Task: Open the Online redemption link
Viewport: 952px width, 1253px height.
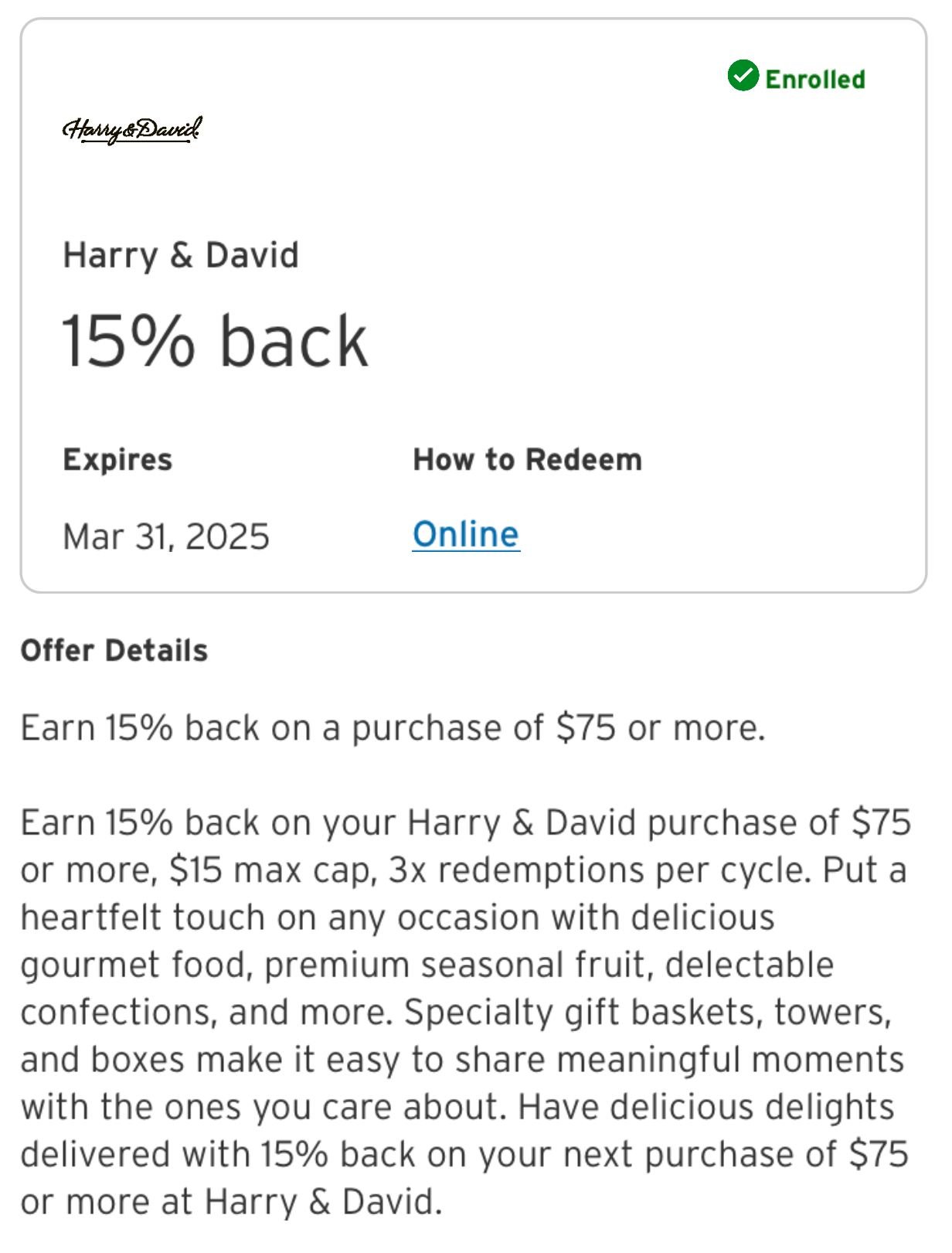Action: tap(466, 535)
